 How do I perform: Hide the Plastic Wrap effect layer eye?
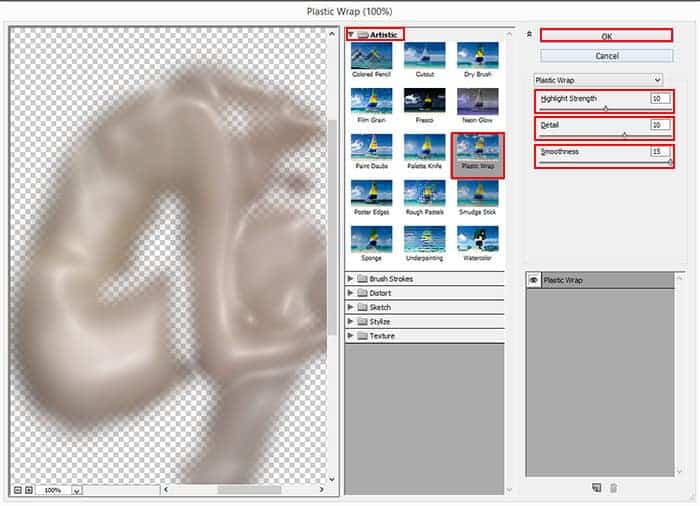[x=533, y=280]
